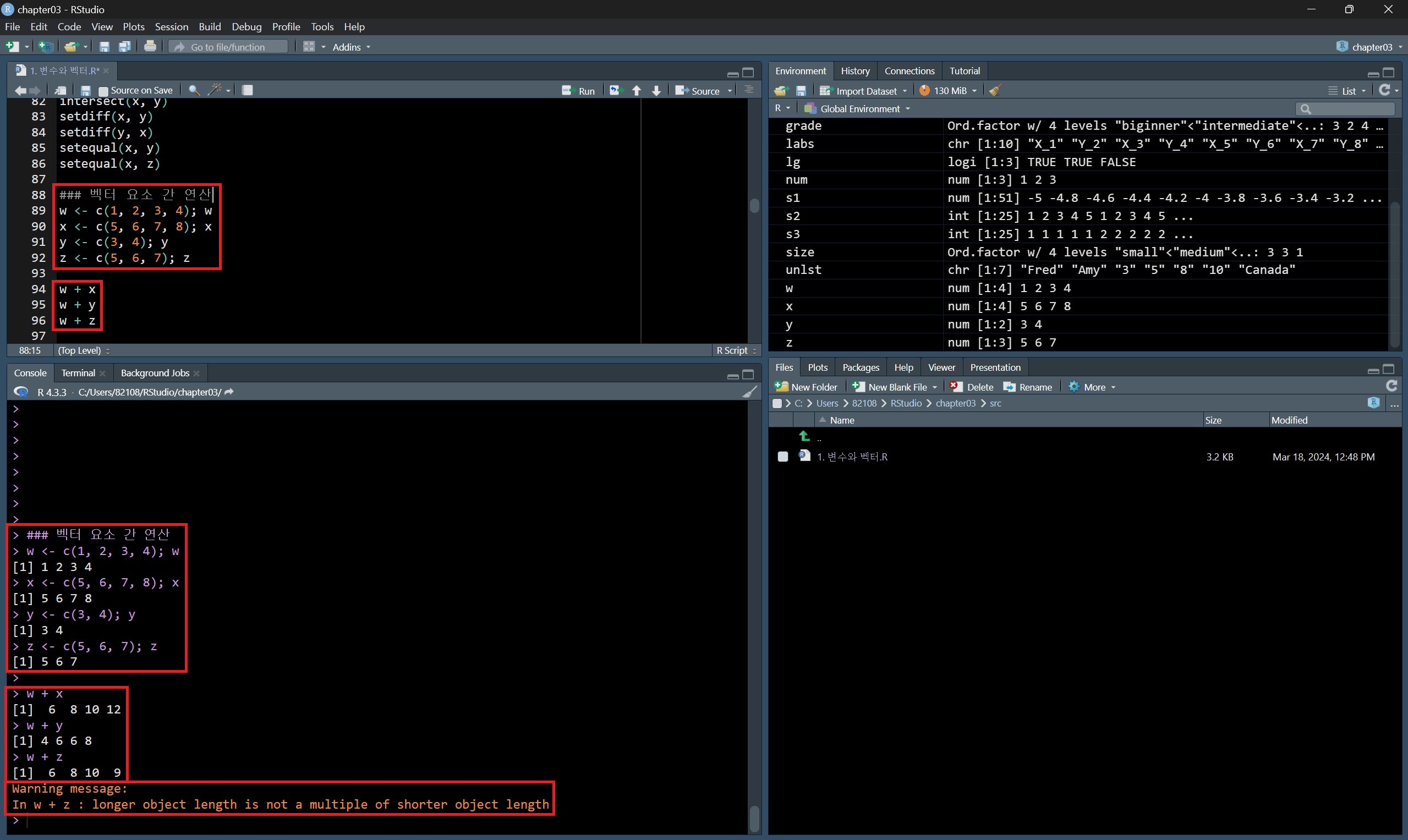Check the box next to 1. 변수와 벡터.R
This screenshot has height=840, width=1408.
pos(782,457)
